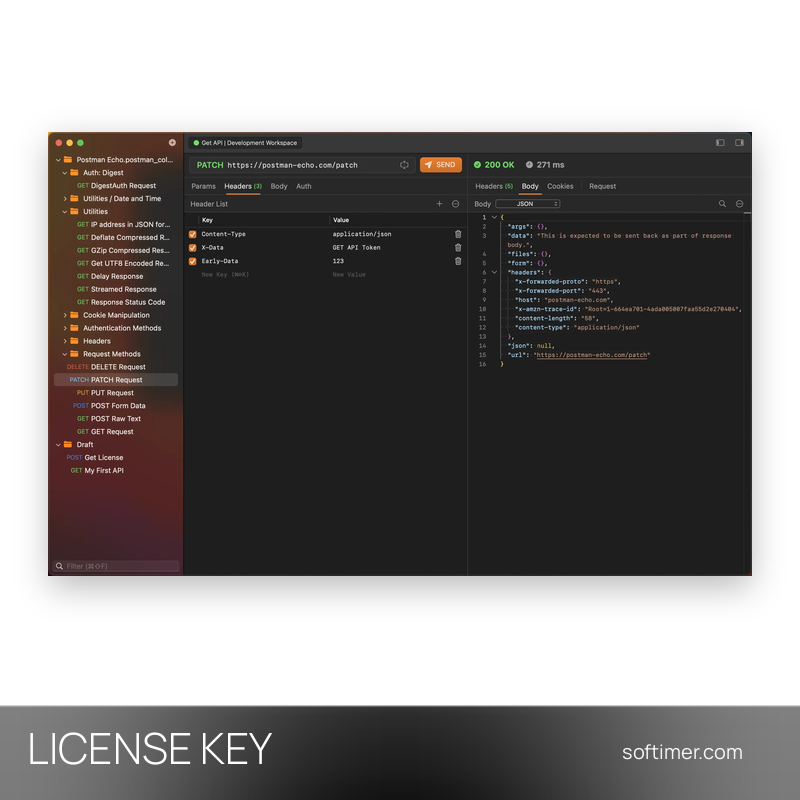The image size is (800, 800).
Task: Open the JSON body format dropdown
Action: pyautogui.click(x=528, y=204)
